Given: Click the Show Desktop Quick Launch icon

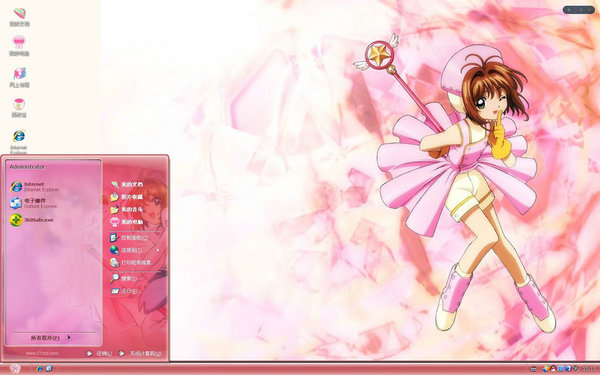Looking at the screenshot, I should point(49,368).
